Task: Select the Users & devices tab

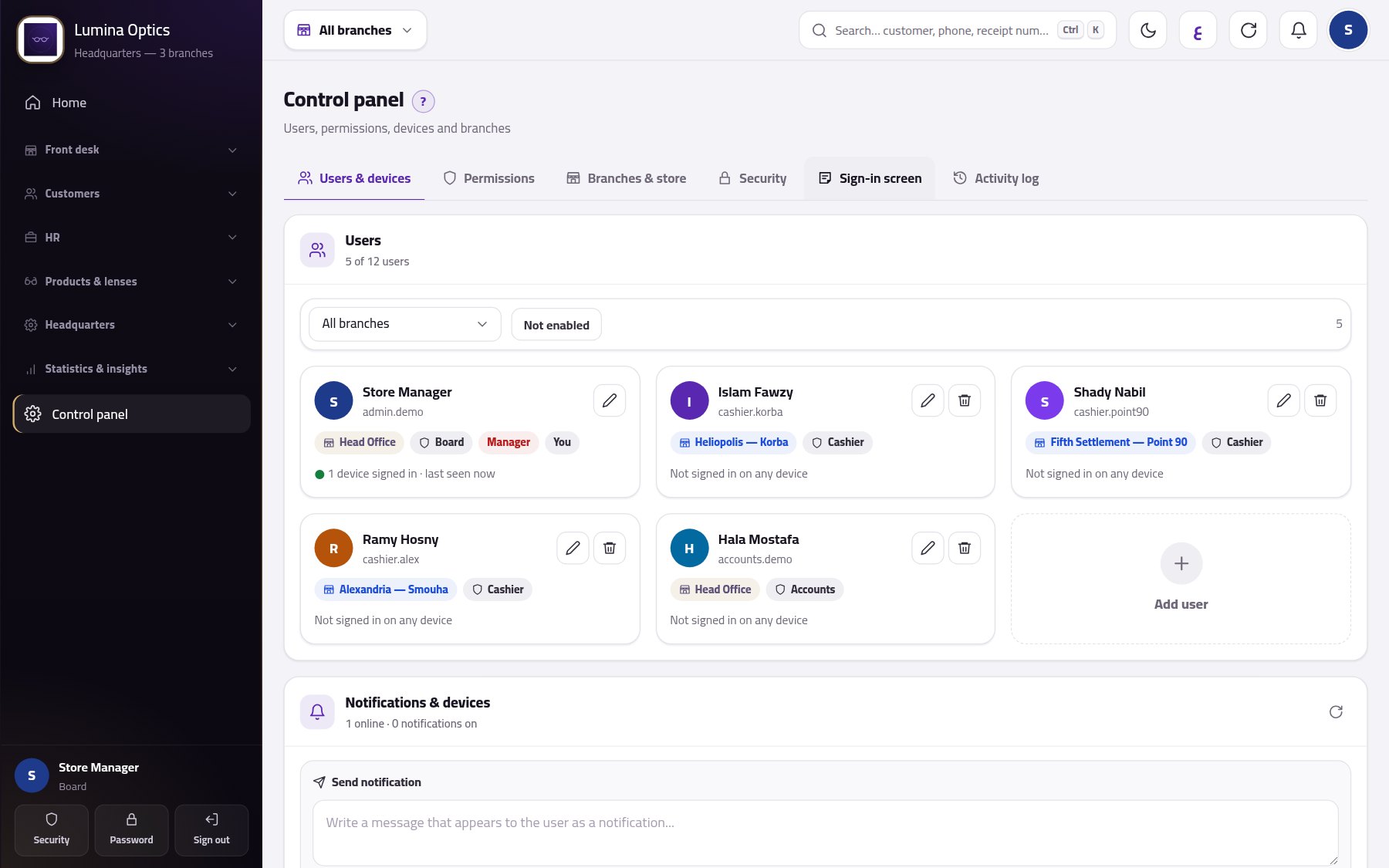Action: 354,178
